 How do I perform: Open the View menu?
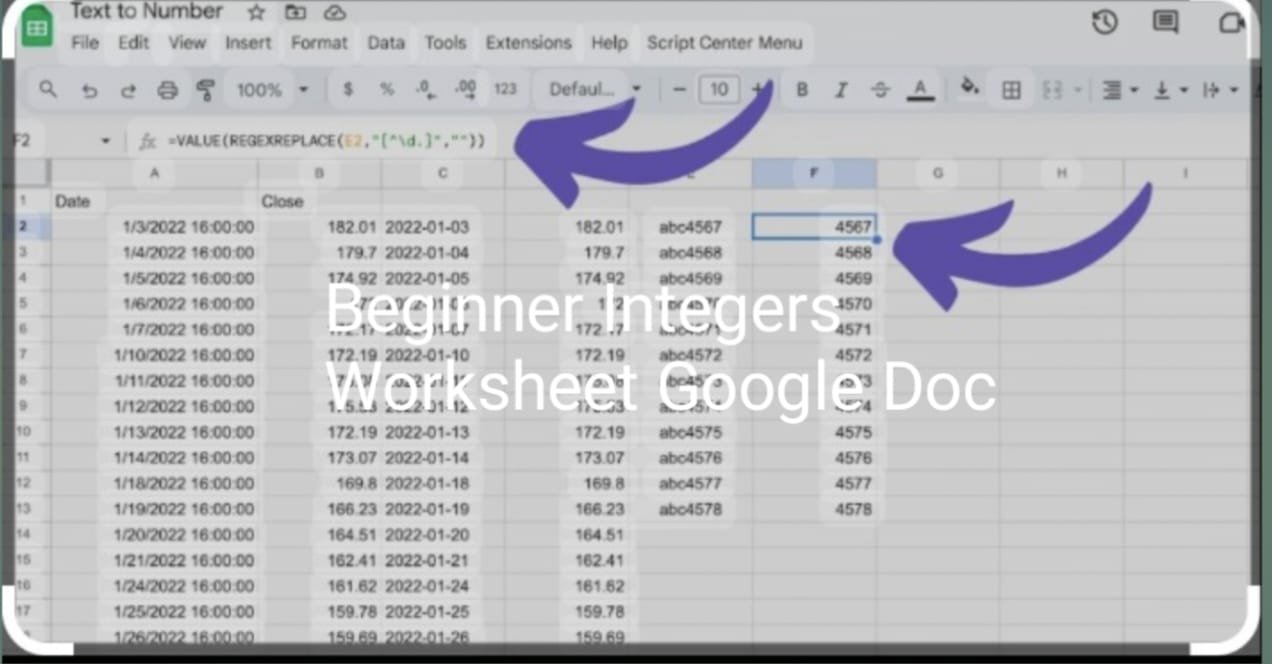[187, 43]
